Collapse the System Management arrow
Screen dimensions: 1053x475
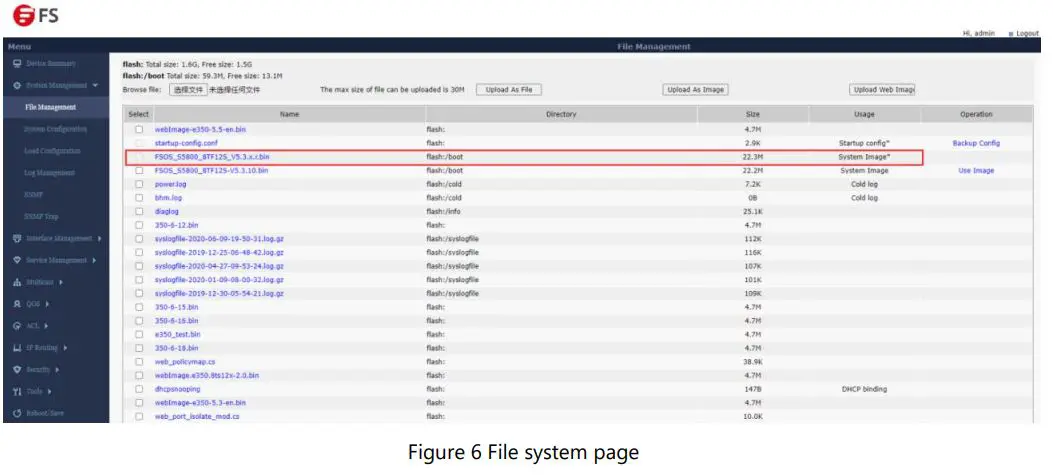(x=95, y=85)
